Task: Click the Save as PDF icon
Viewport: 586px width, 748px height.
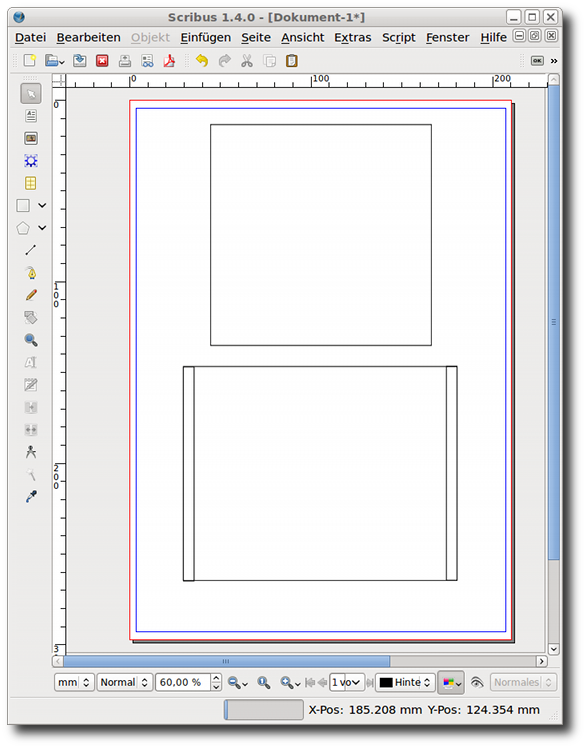Action: click(169, 61)
